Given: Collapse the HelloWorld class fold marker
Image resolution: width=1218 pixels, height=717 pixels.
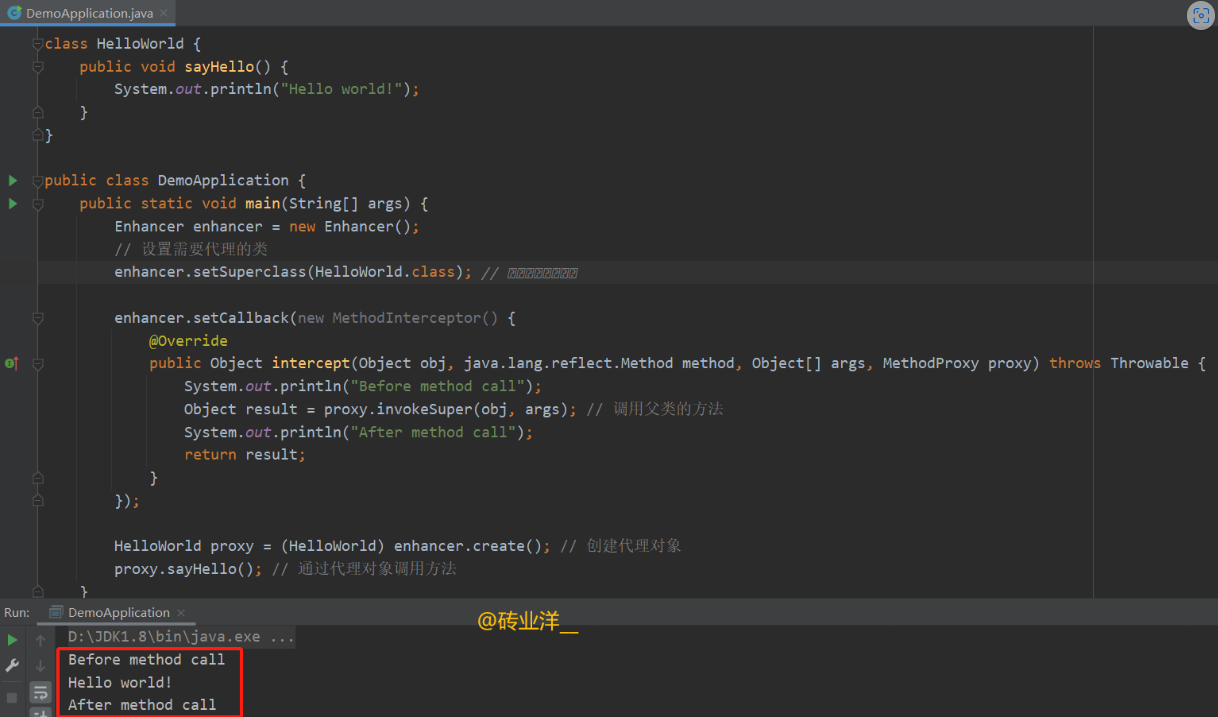Looking at the screenshot, I should (x=38, y=44).
